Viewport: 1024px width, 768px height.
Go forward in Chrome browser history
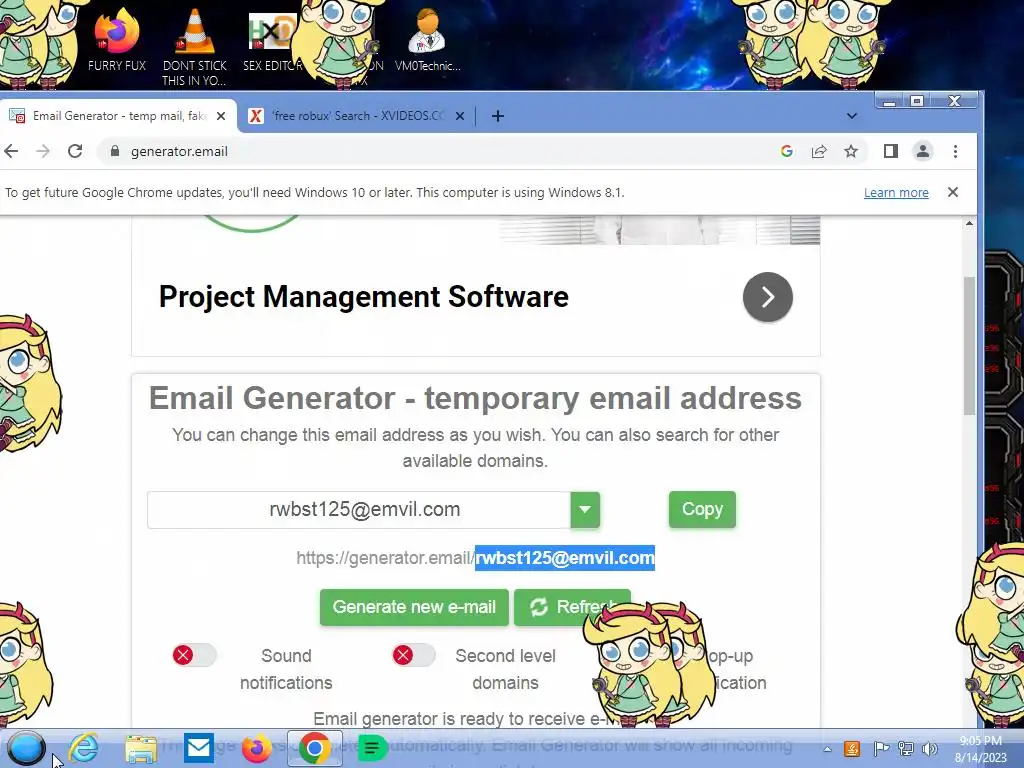(x=43, y=152)
